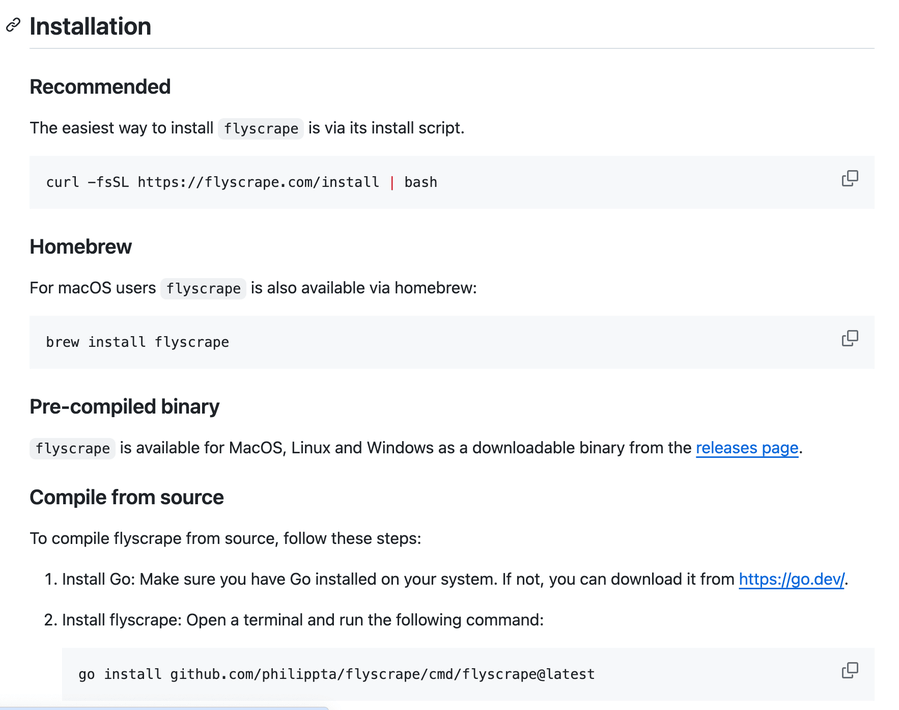Viewport: 899px width, 710px height.
Task: Follow the https://go.dev/ link
Action: (792, 579)
